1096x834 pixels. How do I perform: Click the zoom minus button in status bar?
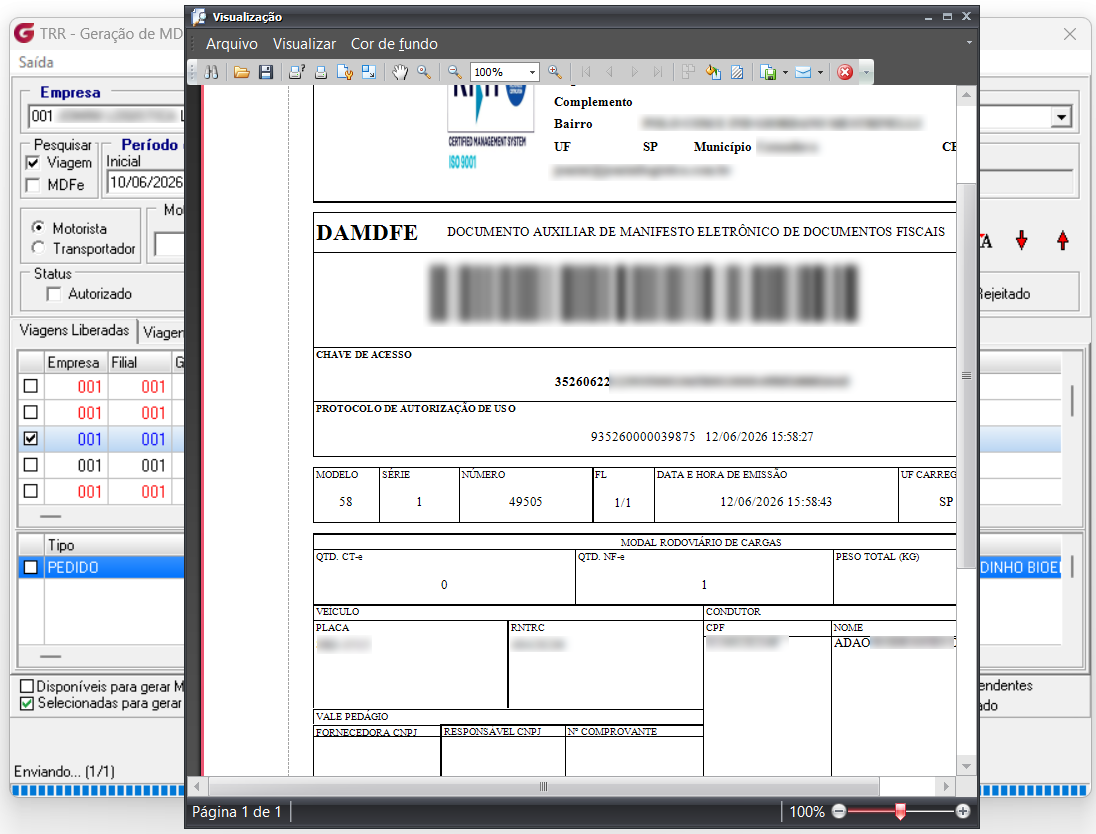[x=839, y=812]
